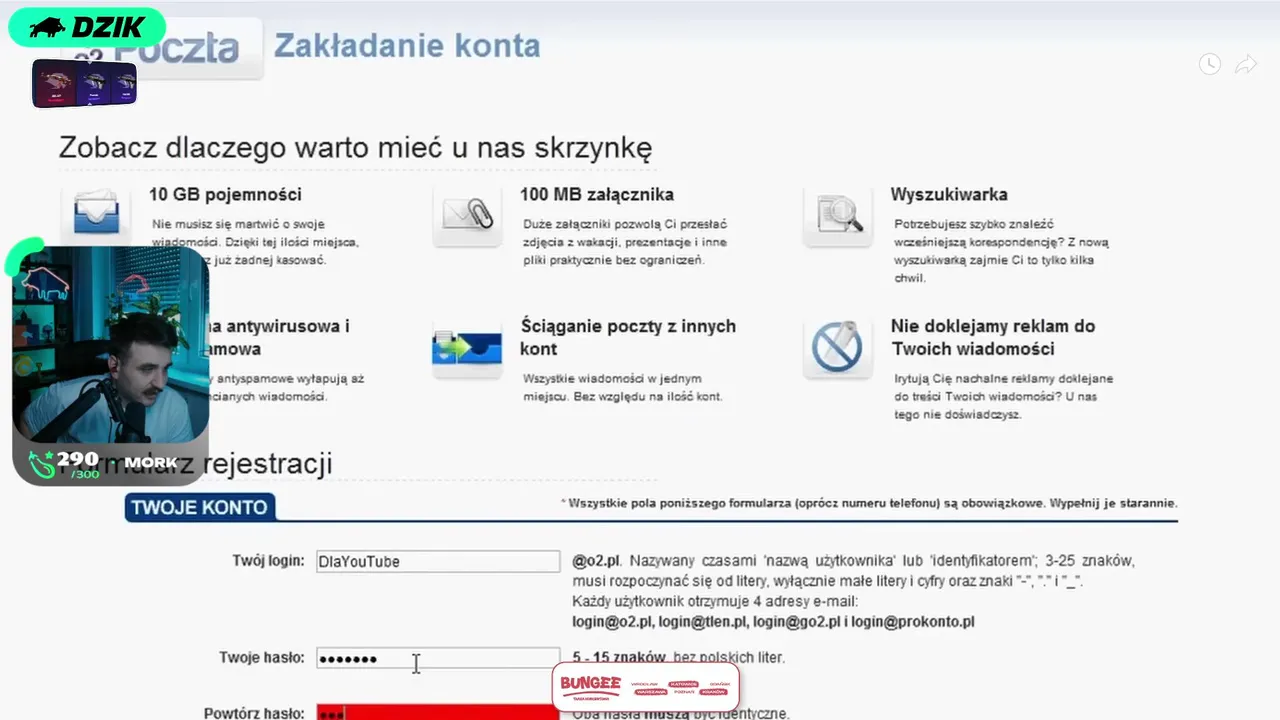Click the '10 GB pojemności' heading
The image size is (1280, 720).
coord(225,194)
